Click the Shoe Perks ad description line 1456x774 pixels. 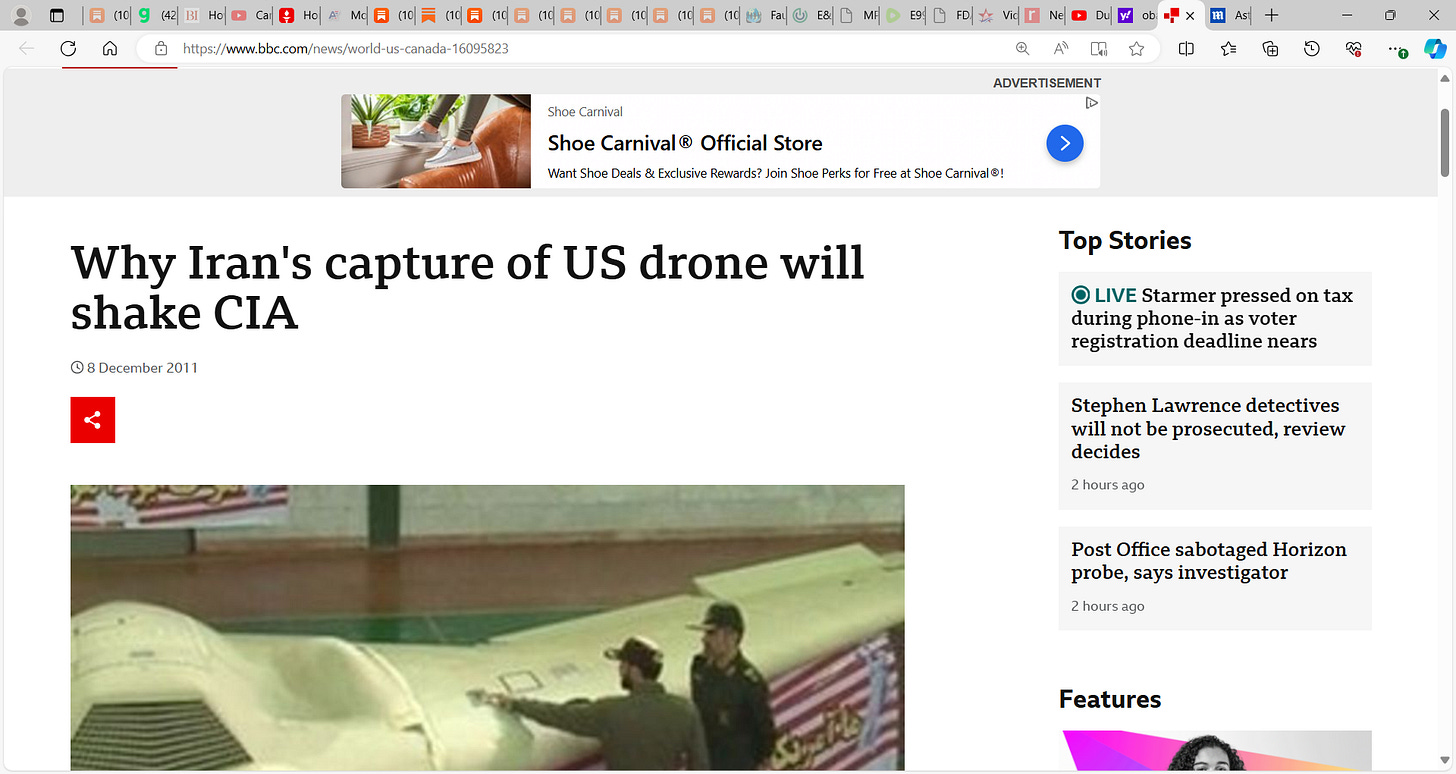775,173
